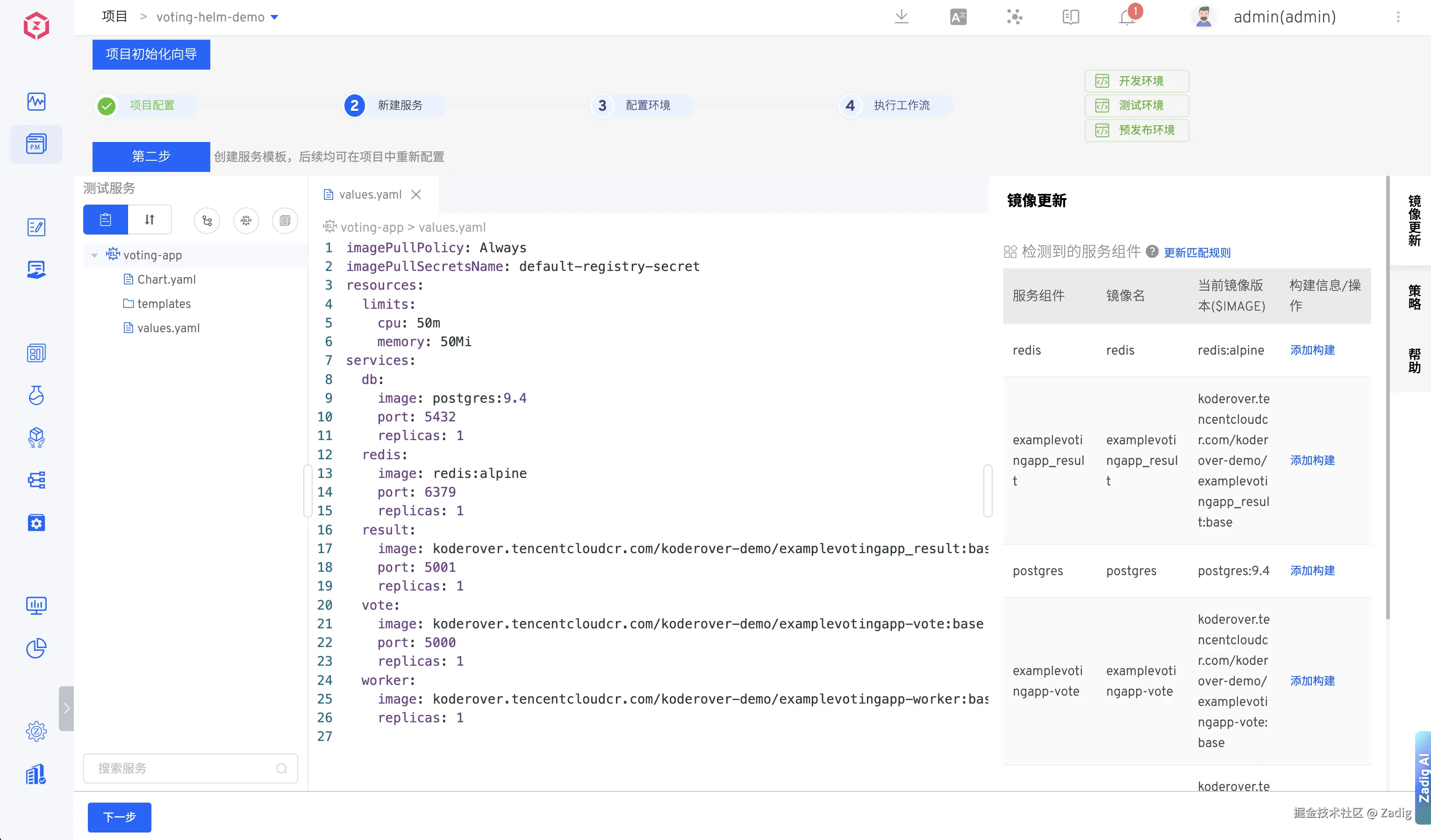Image resolution: width=1431 pixels, height=840 pixels.
Task: Click the help question mark beside detected components
Action: 1152,251
